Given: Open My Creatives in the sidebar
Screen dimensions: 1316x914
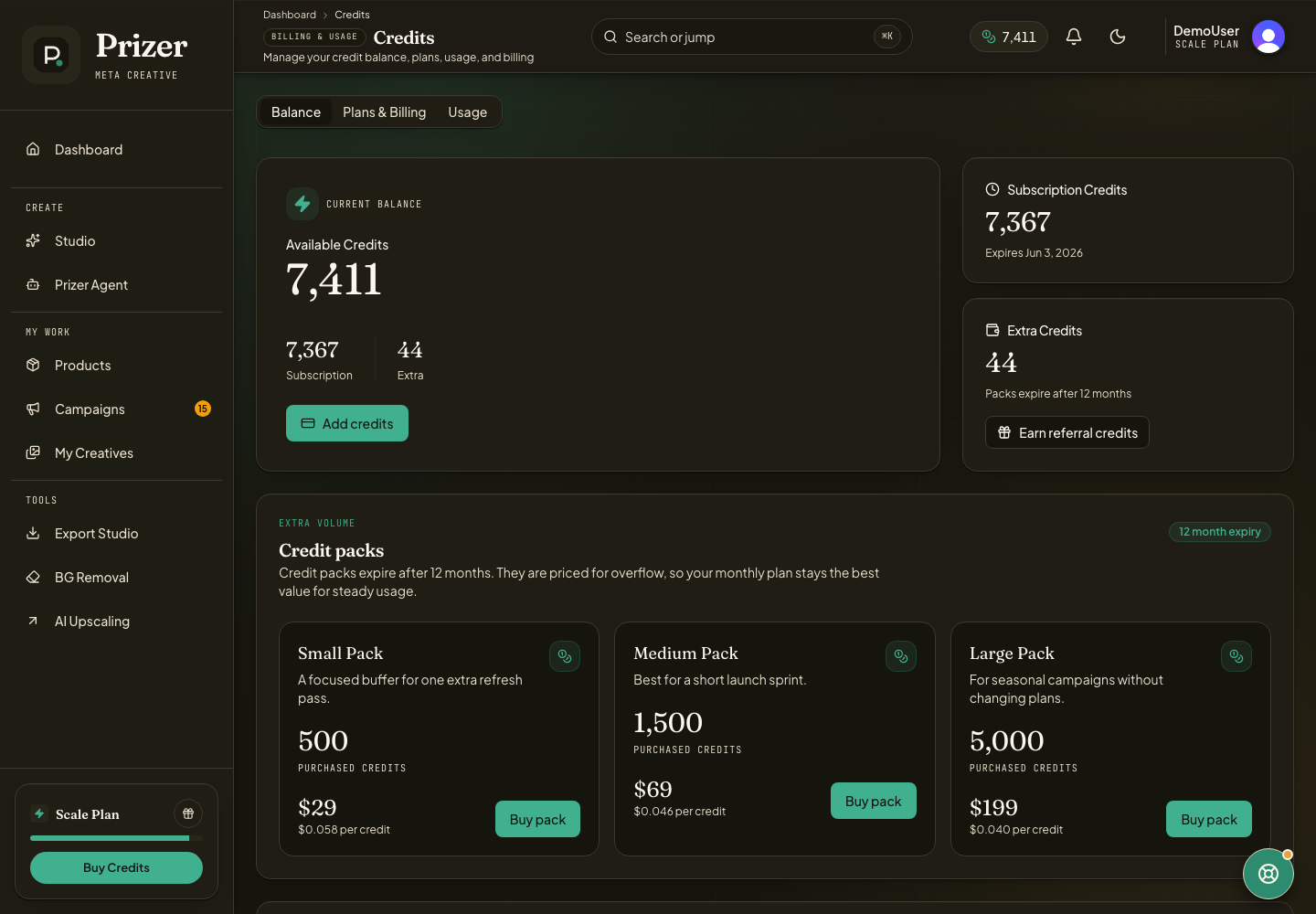Looking at the screenshot, I should pyautogui.click(x=116, y=452).
